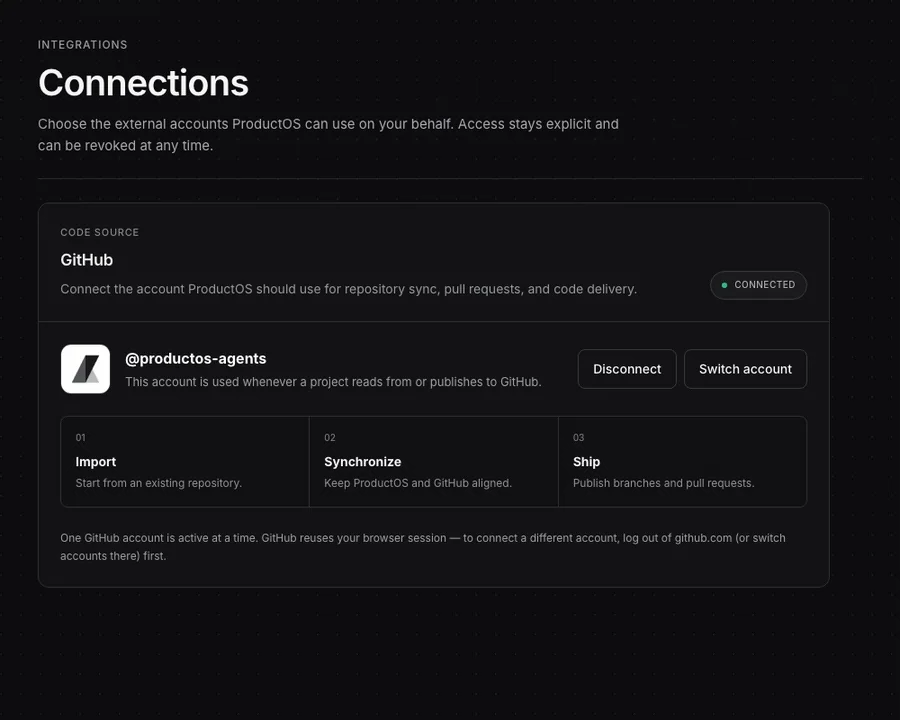Click 'Publish branches and pull requests.' text
The image size is (900, 720).
coord(664,483)
